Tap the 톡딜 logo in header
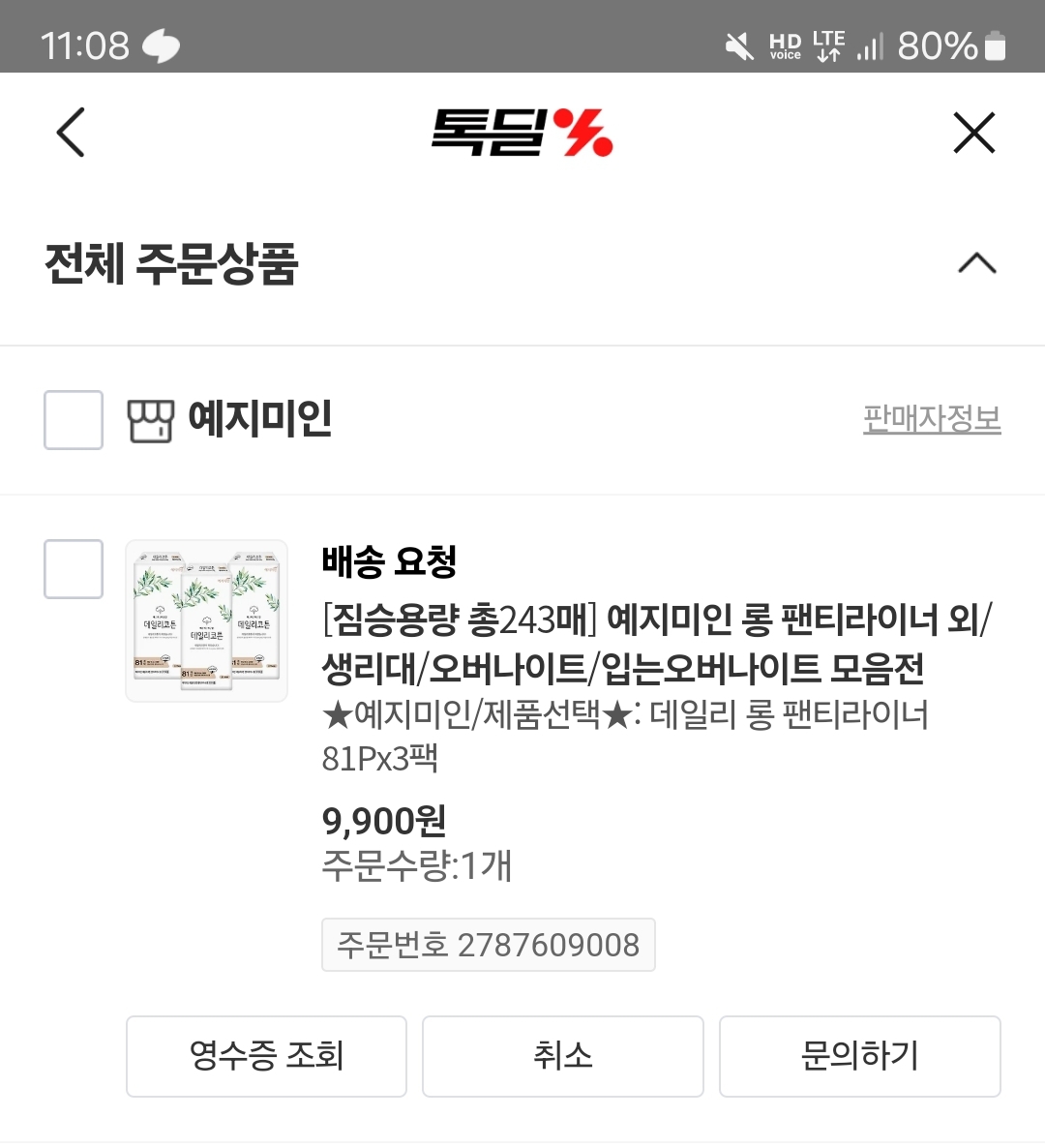 522,133
